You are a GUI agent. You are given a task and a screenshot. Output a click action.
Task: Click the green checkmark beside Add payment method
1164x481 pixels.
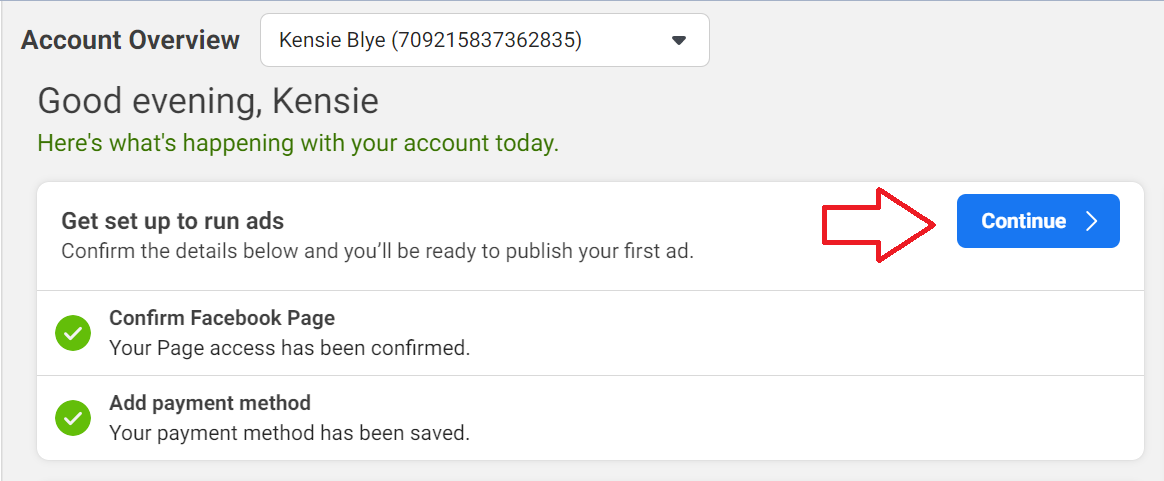tap(73, 418)
